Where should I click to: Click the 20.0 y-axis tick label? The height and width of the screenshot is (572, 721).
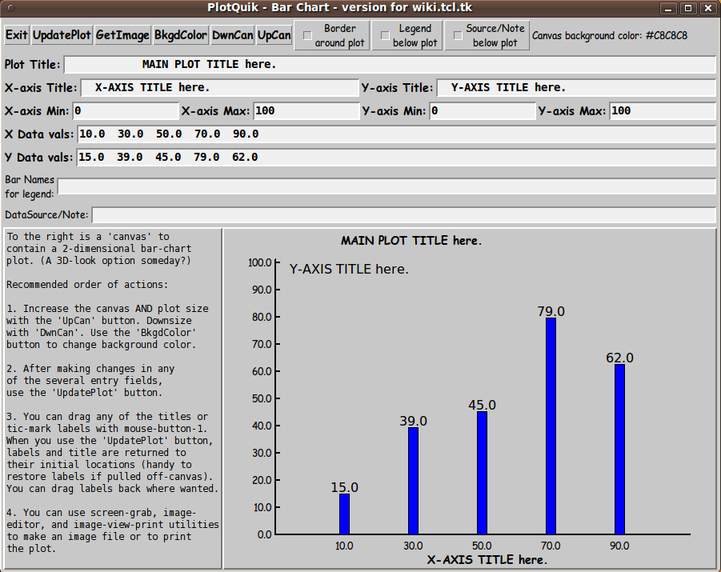[x=262, y=480]
